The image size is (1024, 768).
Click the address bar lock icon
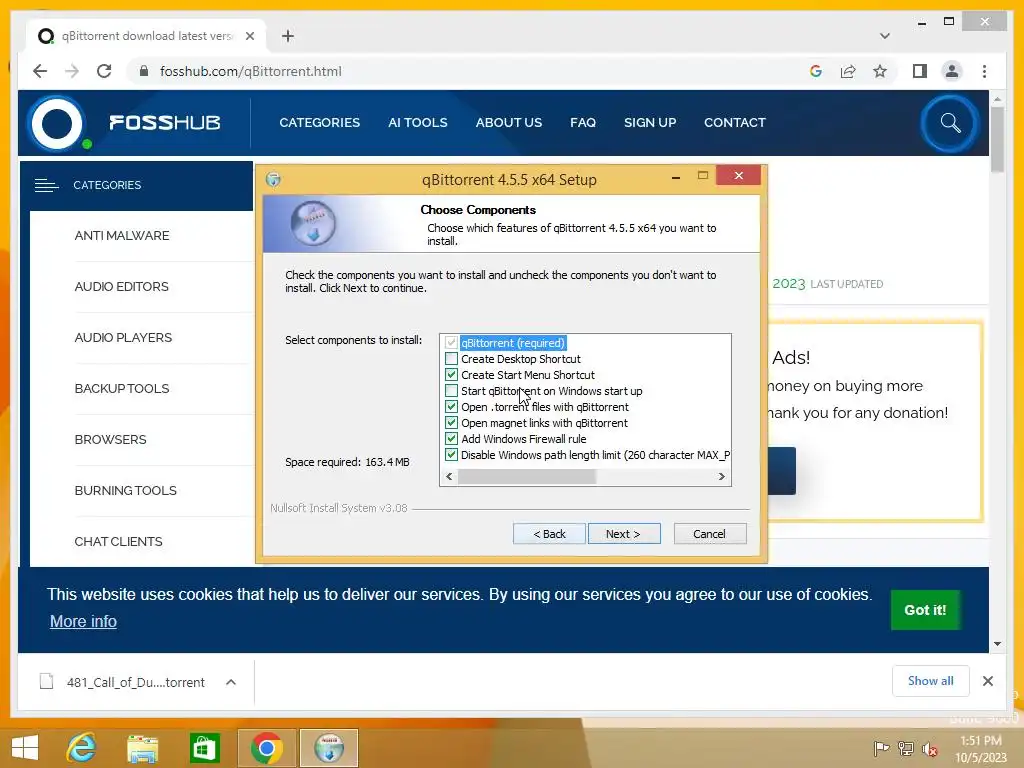(x=144, y=71)
